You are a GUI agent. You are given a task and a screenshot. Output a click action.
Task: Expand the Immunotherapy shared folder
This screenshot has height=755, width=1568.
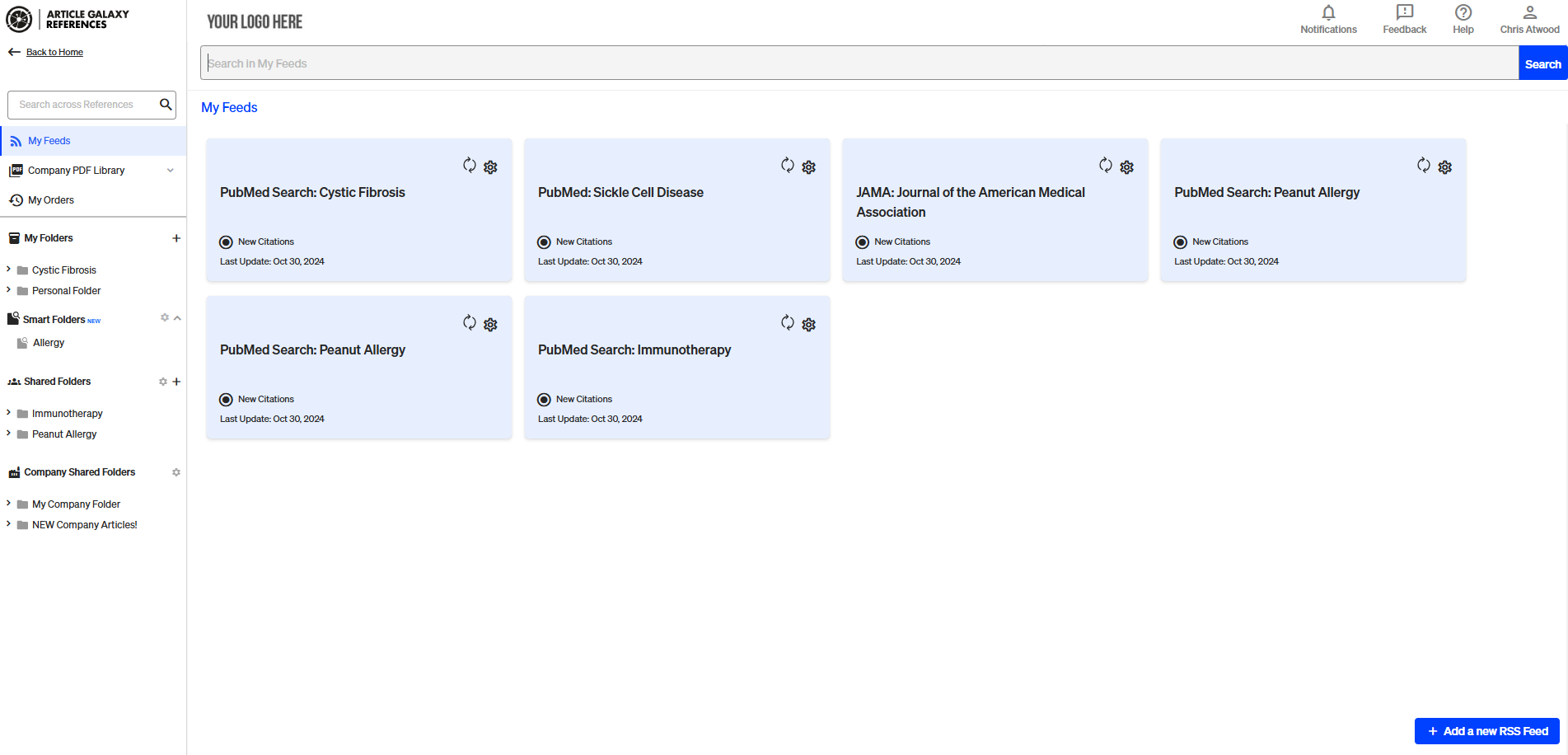pyautogui.click(x=8, y=413)
